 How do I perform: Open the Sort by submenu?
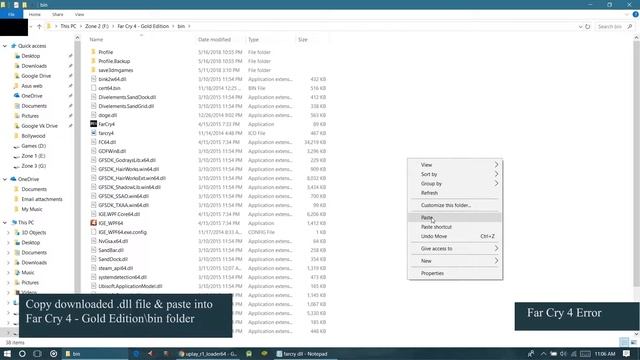tap(455, 174)
